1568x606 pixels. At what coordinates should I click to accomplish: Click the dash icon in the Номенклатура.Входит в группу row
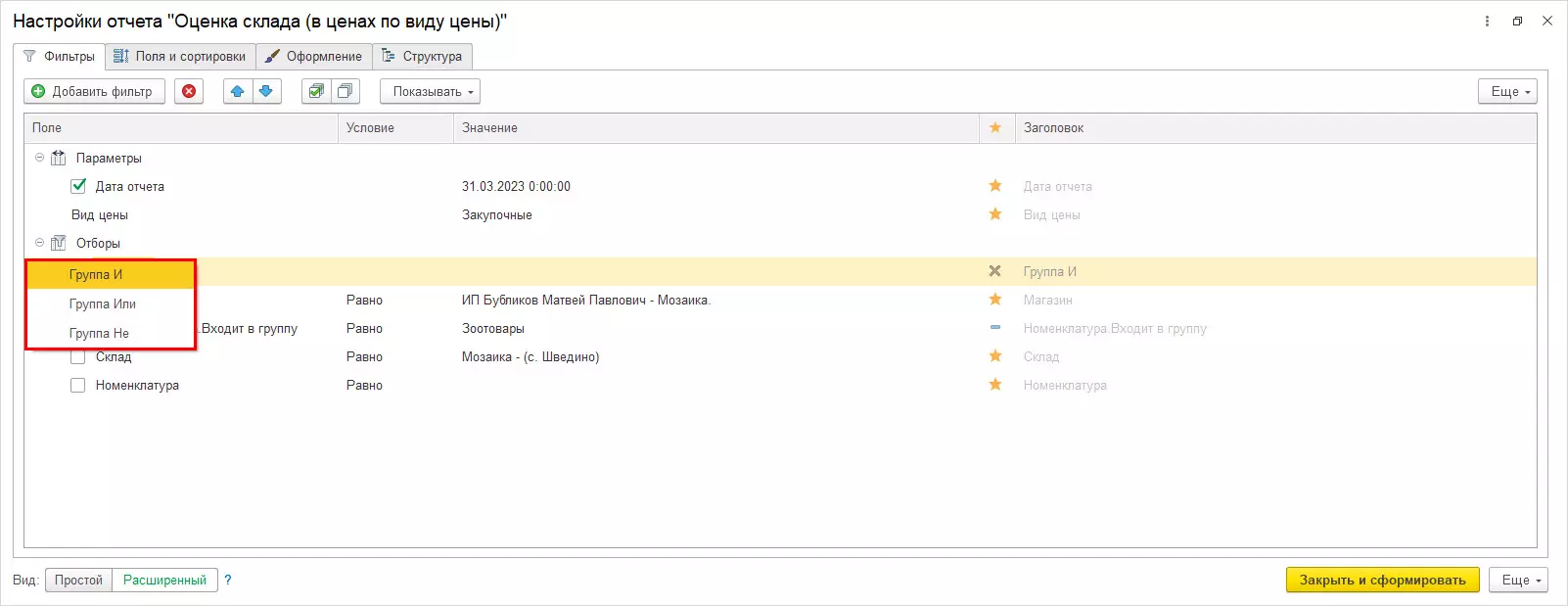point(995,328)
